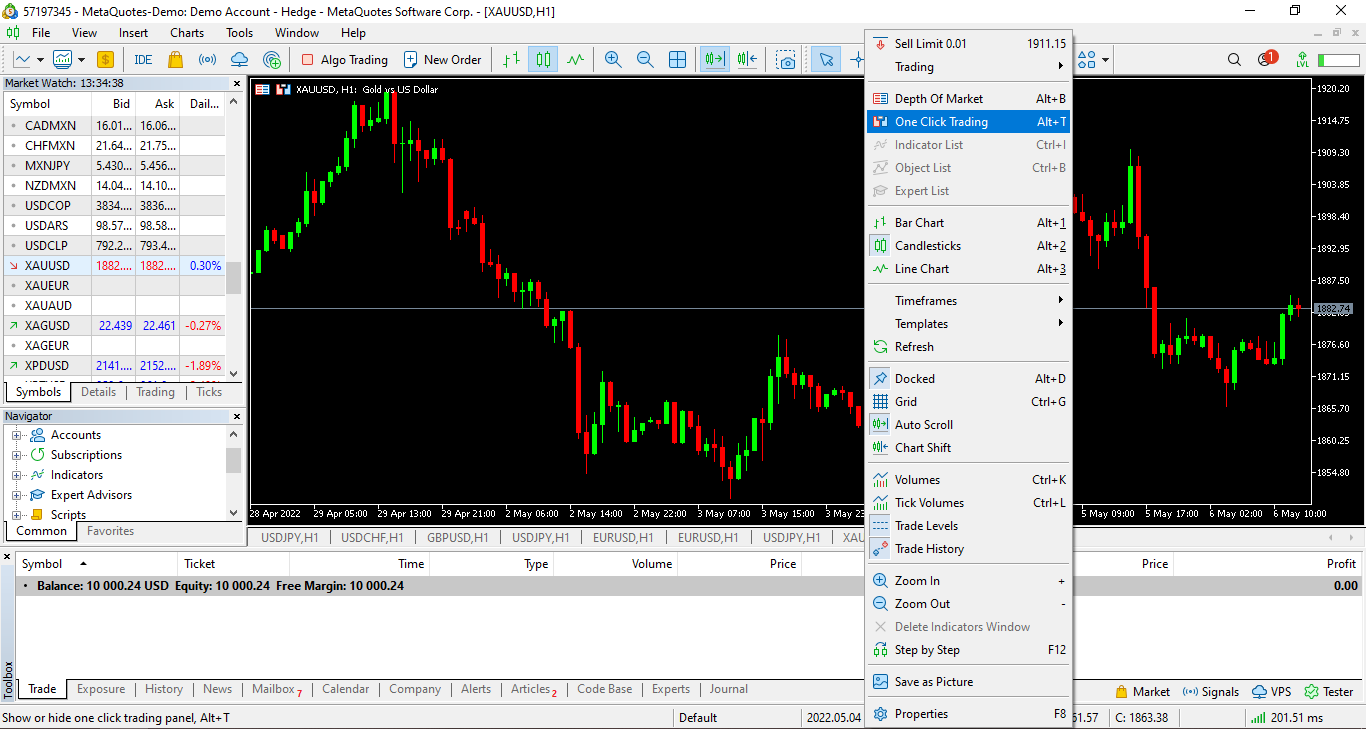The image size is (1366, 729).
Task: Tile windows with the grid toolbar icon
Action: (677, 60)
